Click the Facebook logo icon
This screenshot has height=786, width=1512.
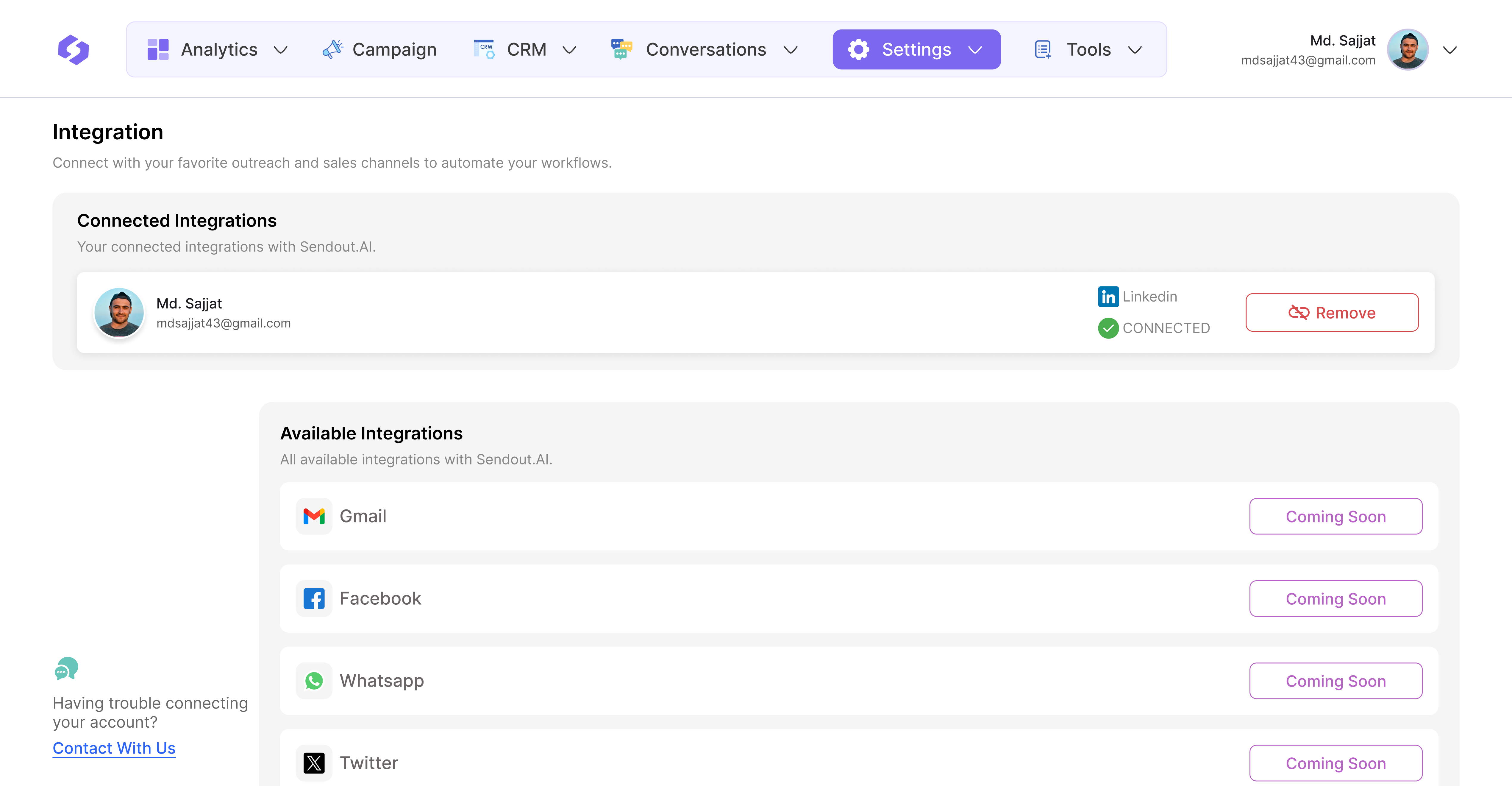tap(314, 598)
